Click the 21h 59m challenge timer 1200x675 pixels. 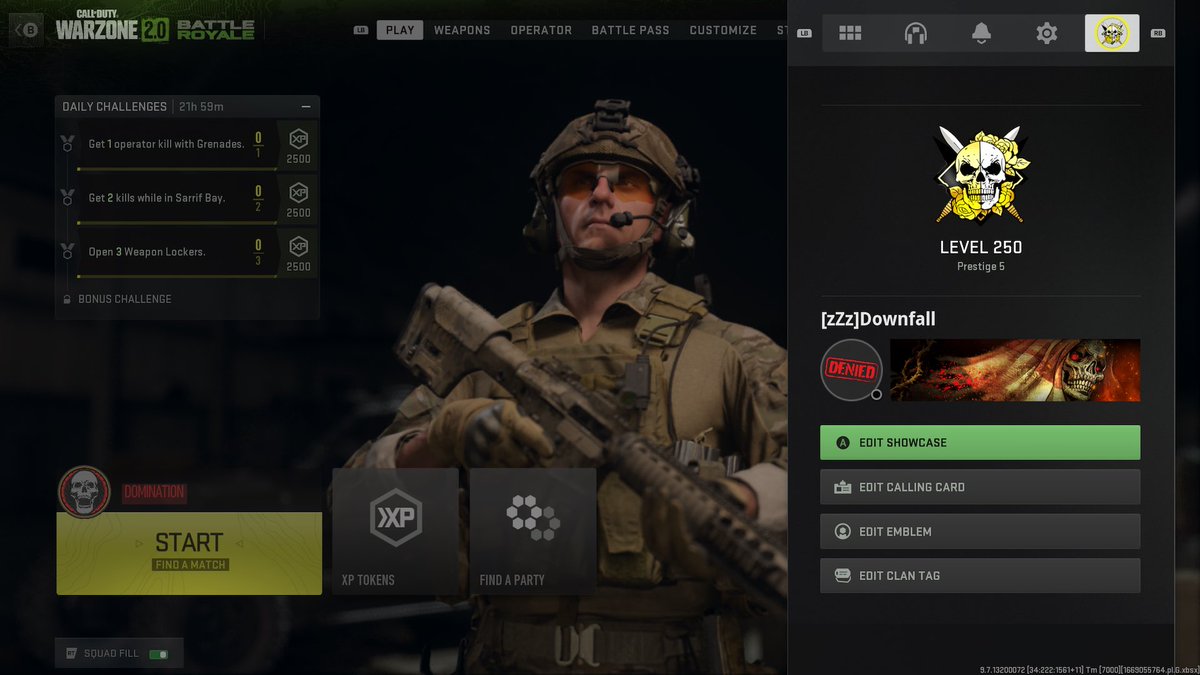point(202,107)
